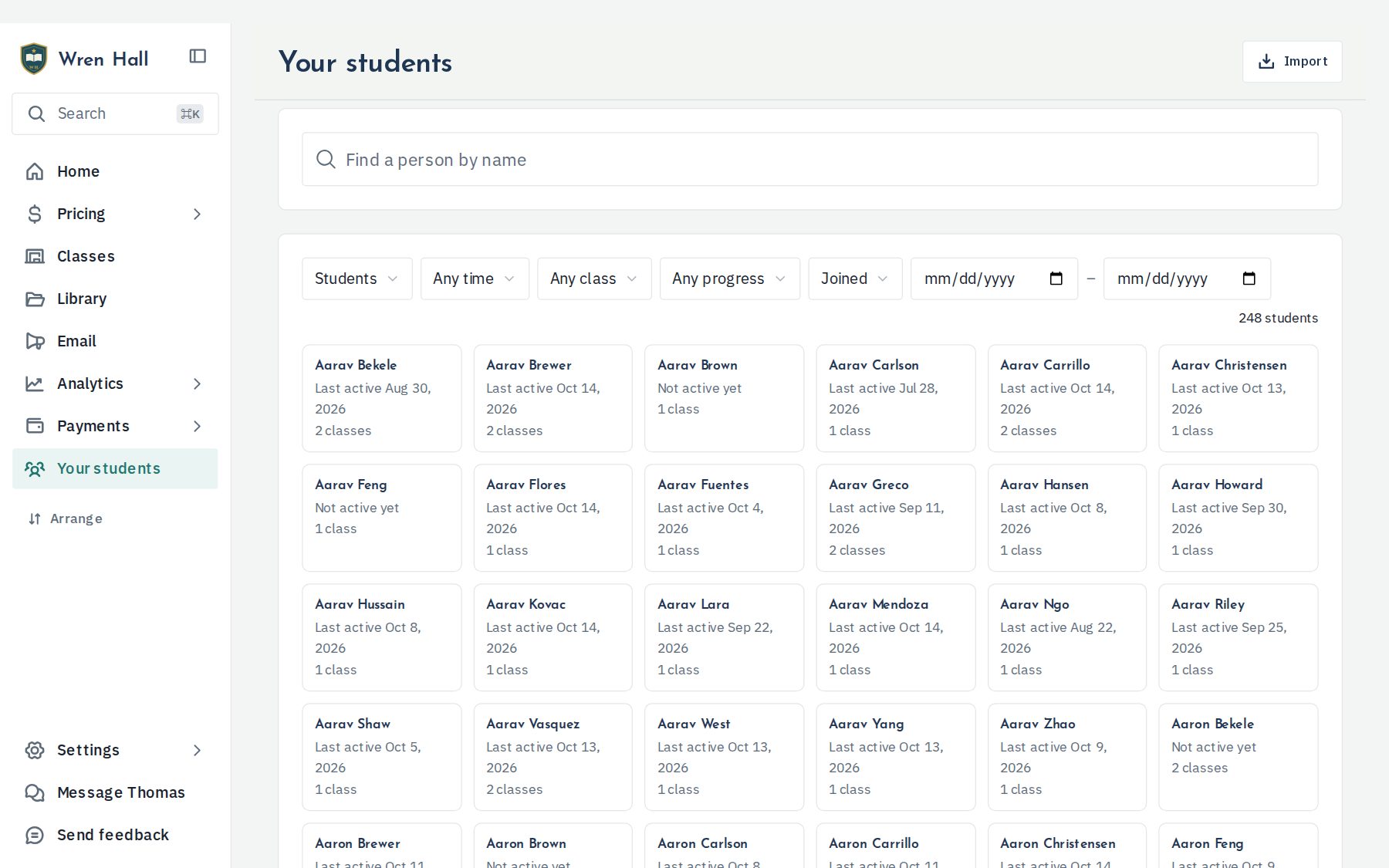Screen dimensions: 1389x868
Task: Expand the Pricing submenu chevron
Action: pyautogui.click(x=198, y=214)
